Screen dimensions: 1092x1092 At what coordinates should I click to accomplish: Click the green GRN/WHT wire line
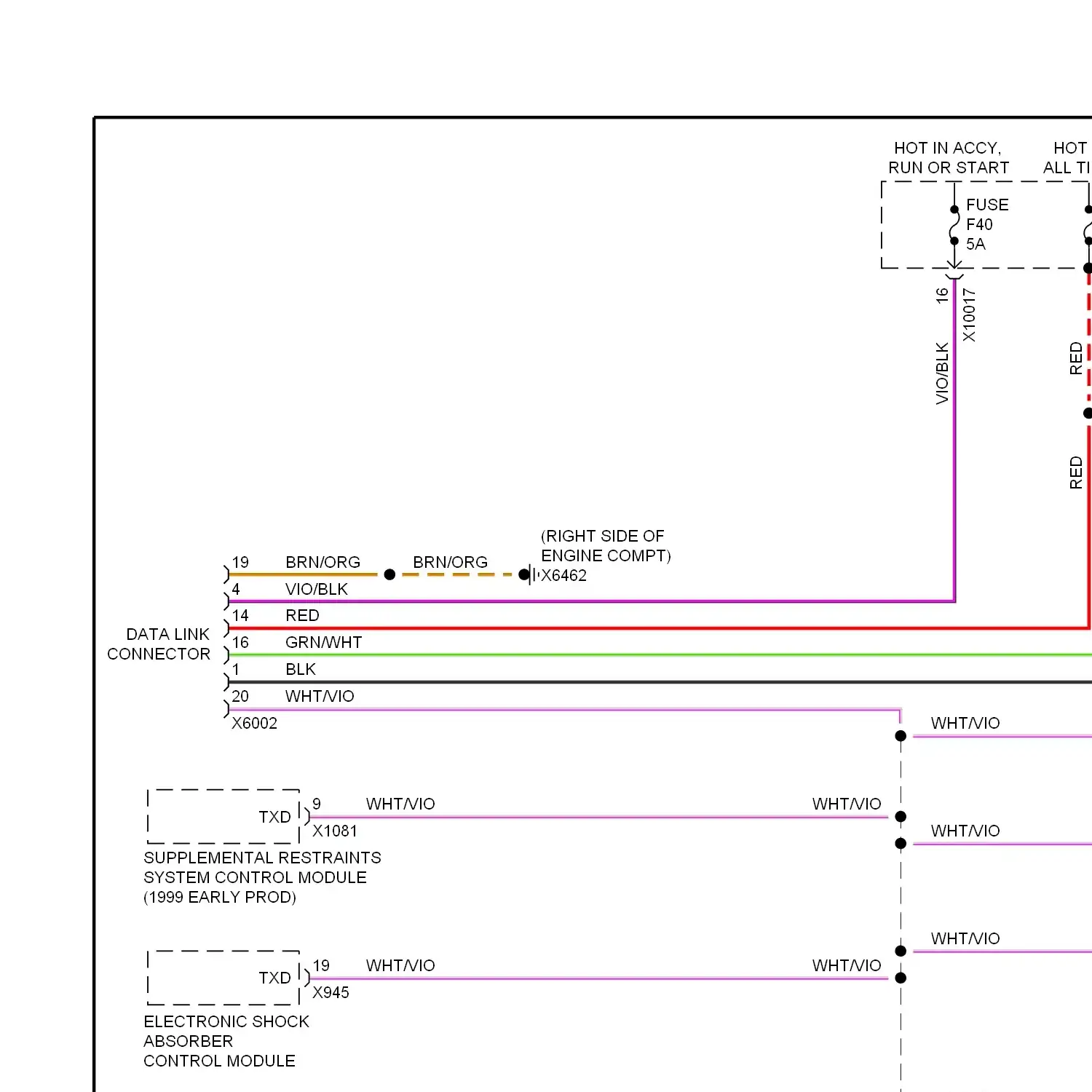pos(660,655)
